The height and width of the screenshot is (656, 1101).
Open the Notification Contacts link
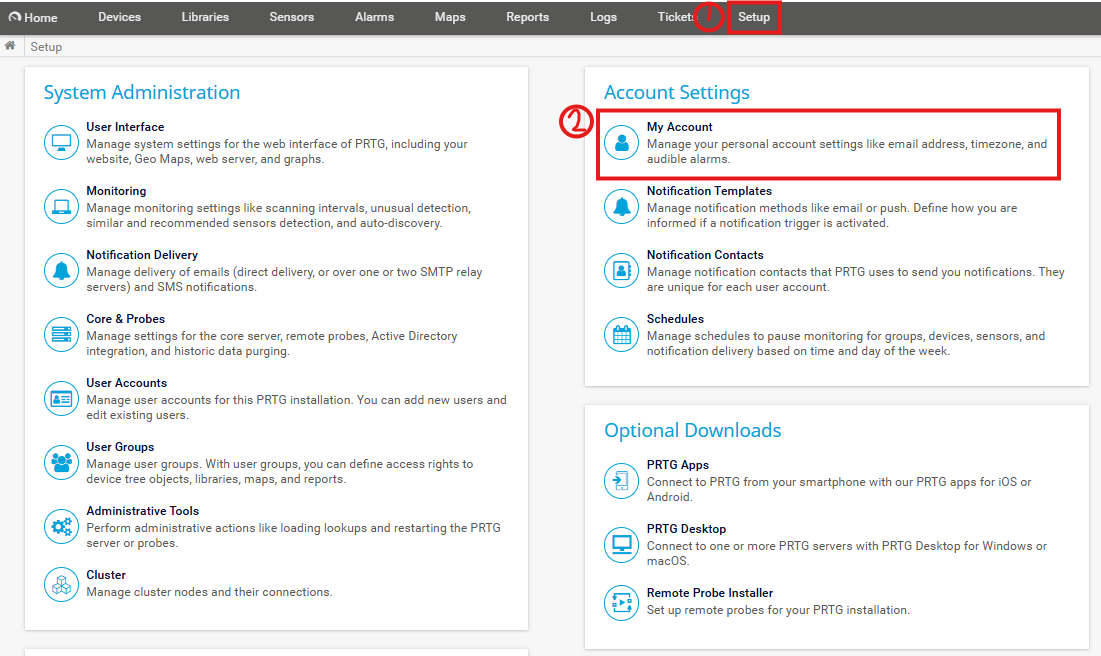tap(705, 255)
